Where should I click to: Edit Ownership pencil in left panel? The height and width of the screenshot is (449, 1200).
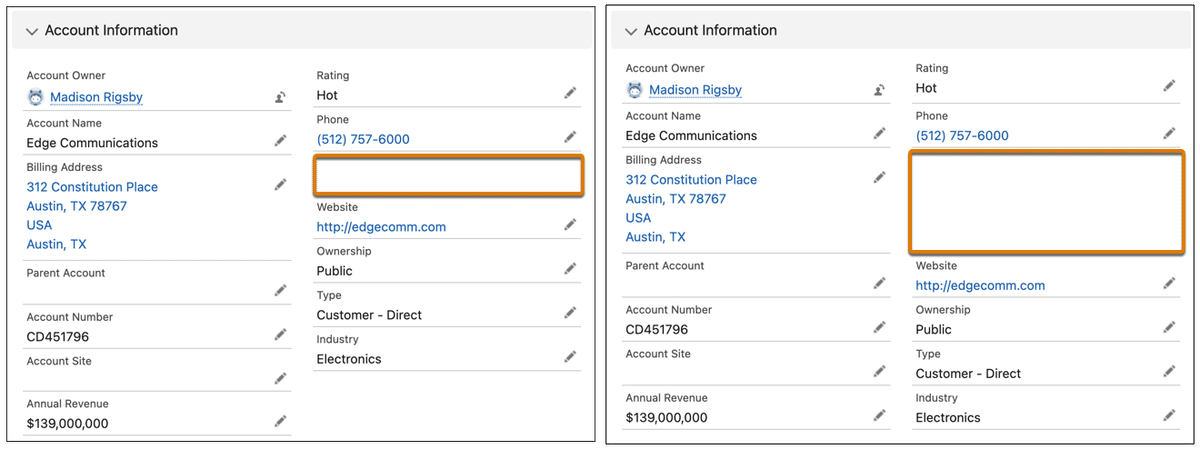pos(570,269)
